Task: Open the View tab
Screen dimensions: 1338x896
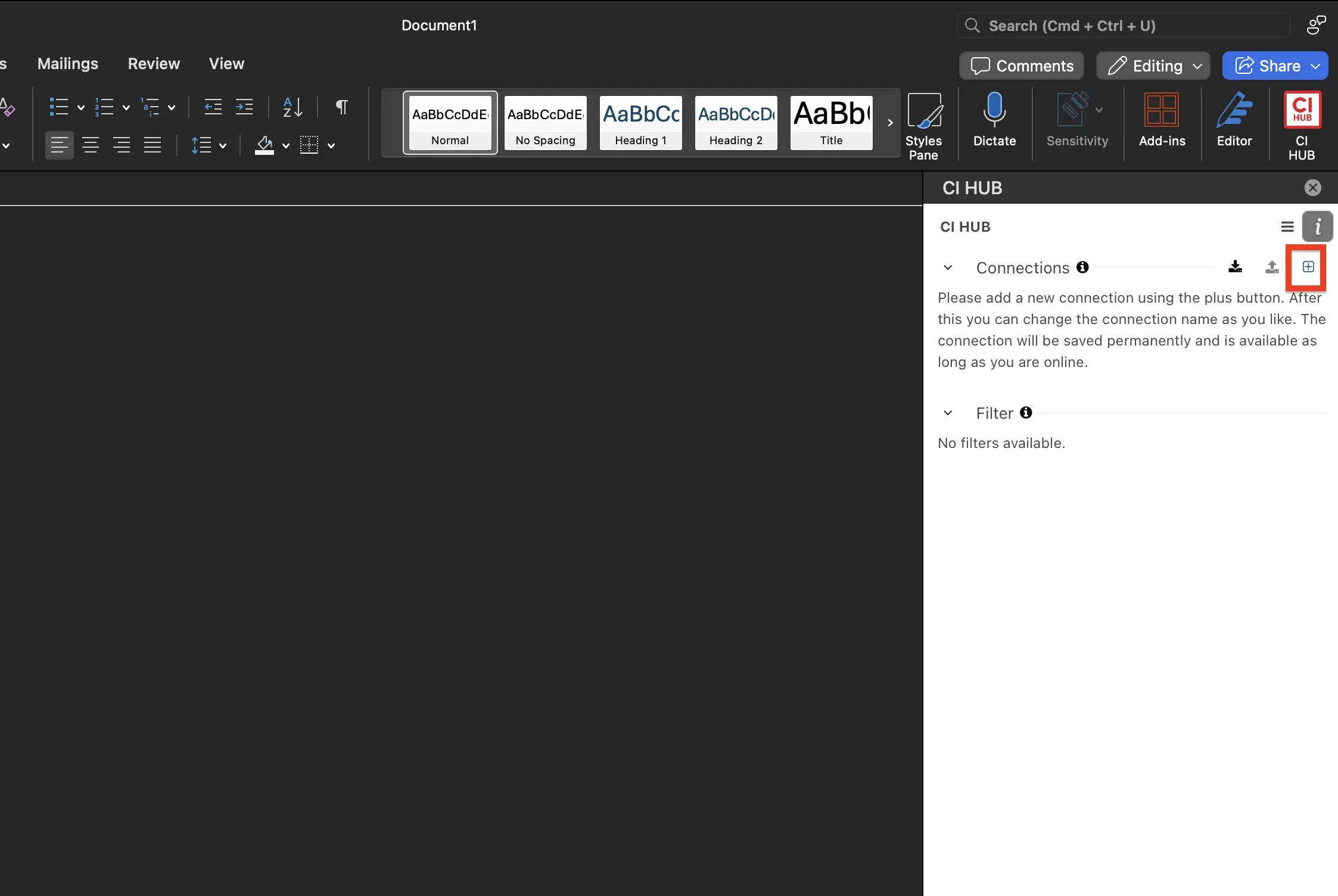Action: tap(226, 64)
